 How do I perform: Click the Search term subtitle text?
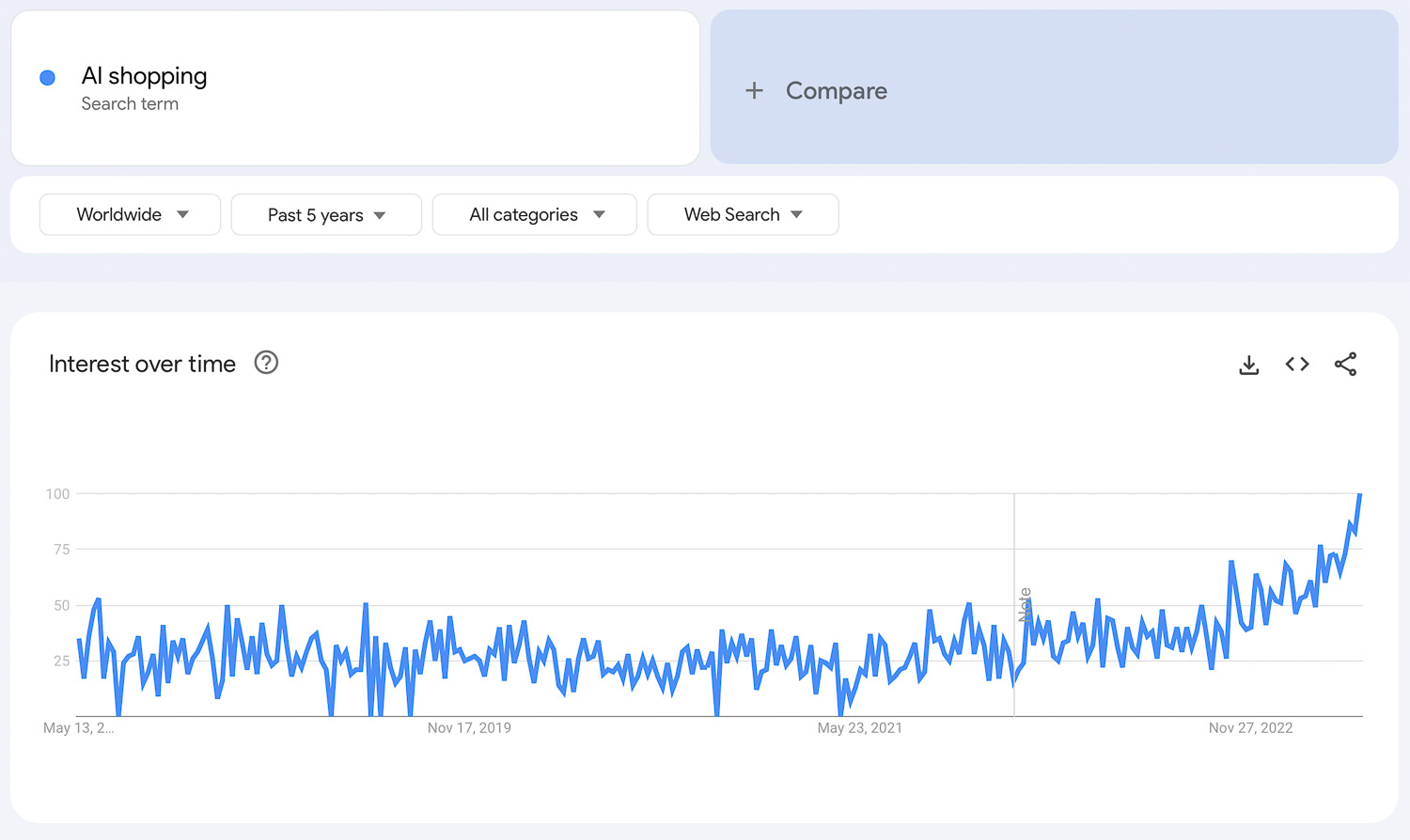130,104
